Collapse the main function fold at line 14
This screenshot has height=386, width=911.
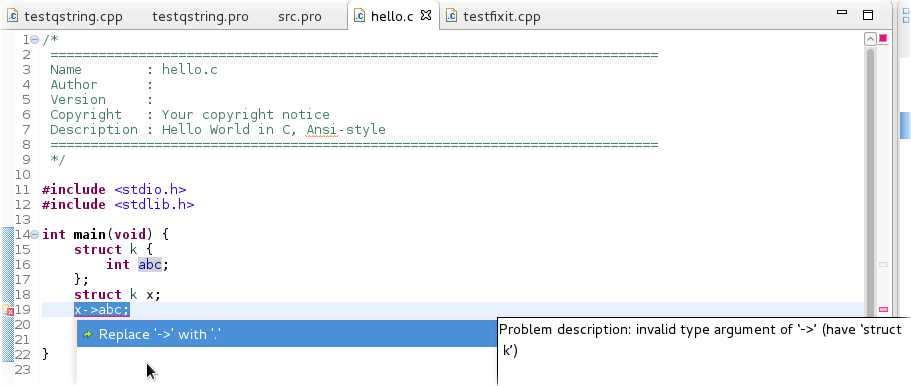35,235
